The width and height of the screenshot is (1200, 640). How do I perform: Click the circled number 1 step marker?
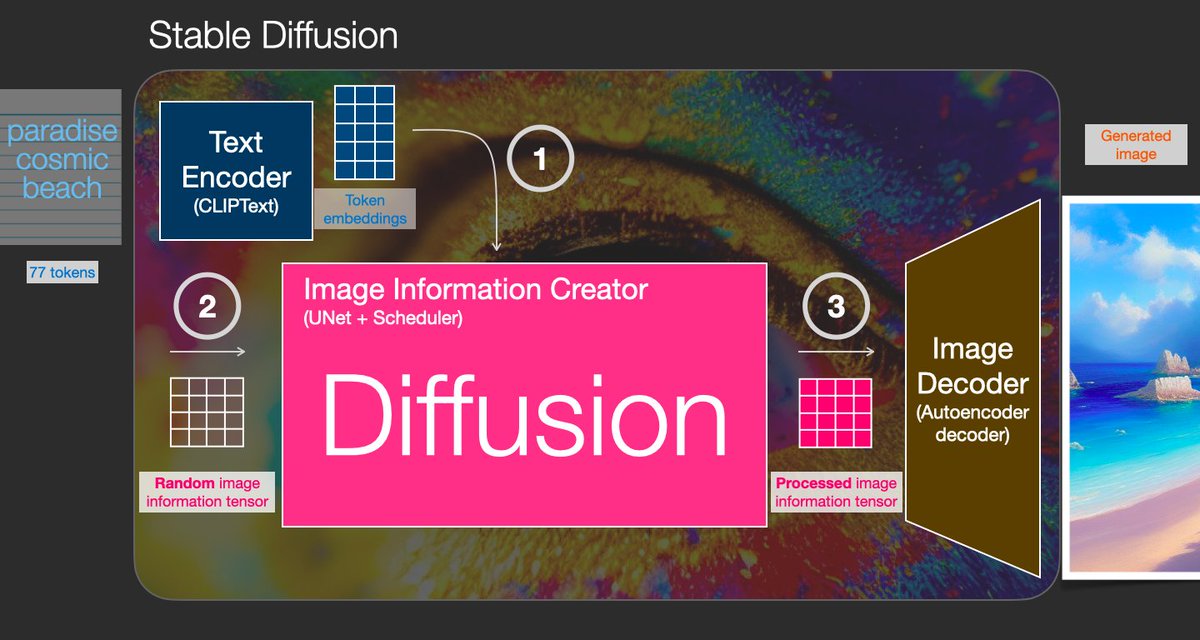[541, 157]
